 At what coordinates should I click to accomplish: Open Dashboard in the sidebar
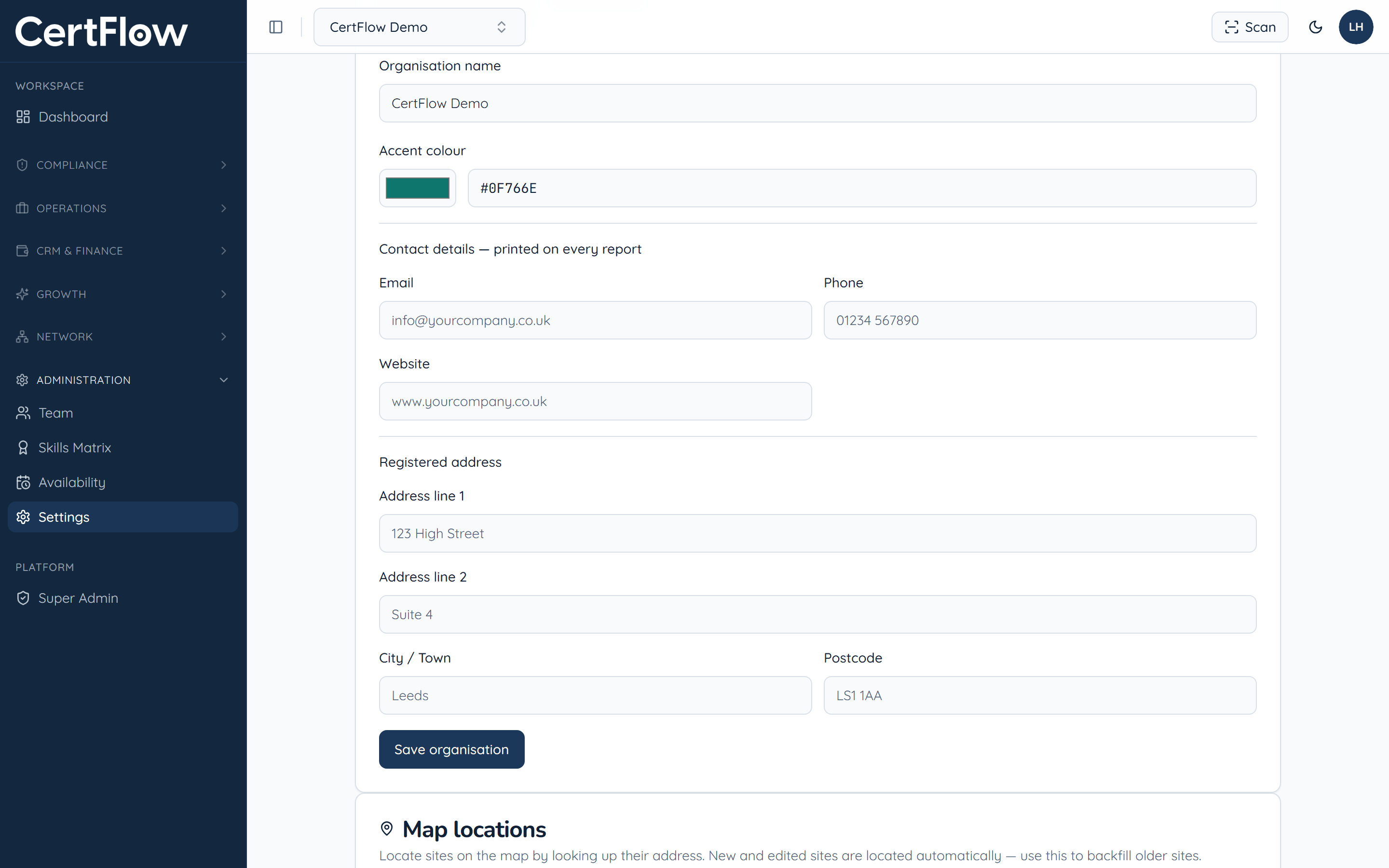pyautogui.click(x=123, y=117)
